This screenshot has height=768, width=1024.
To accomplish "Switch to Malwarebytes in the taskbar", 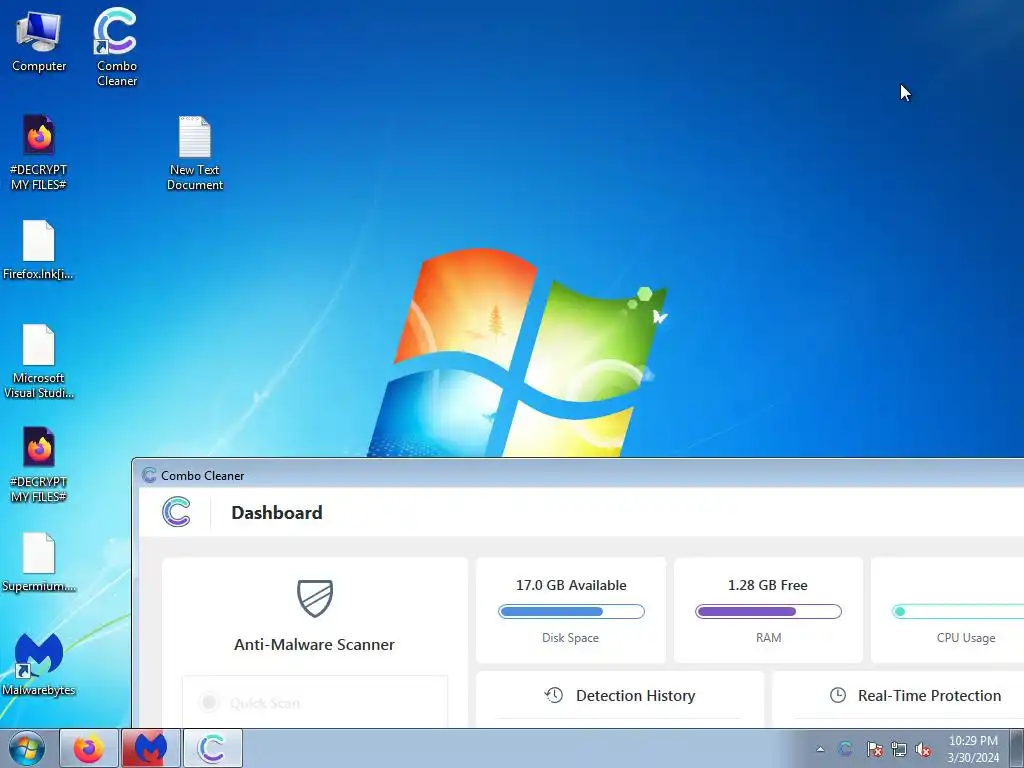I will click(x=150, y=748).
